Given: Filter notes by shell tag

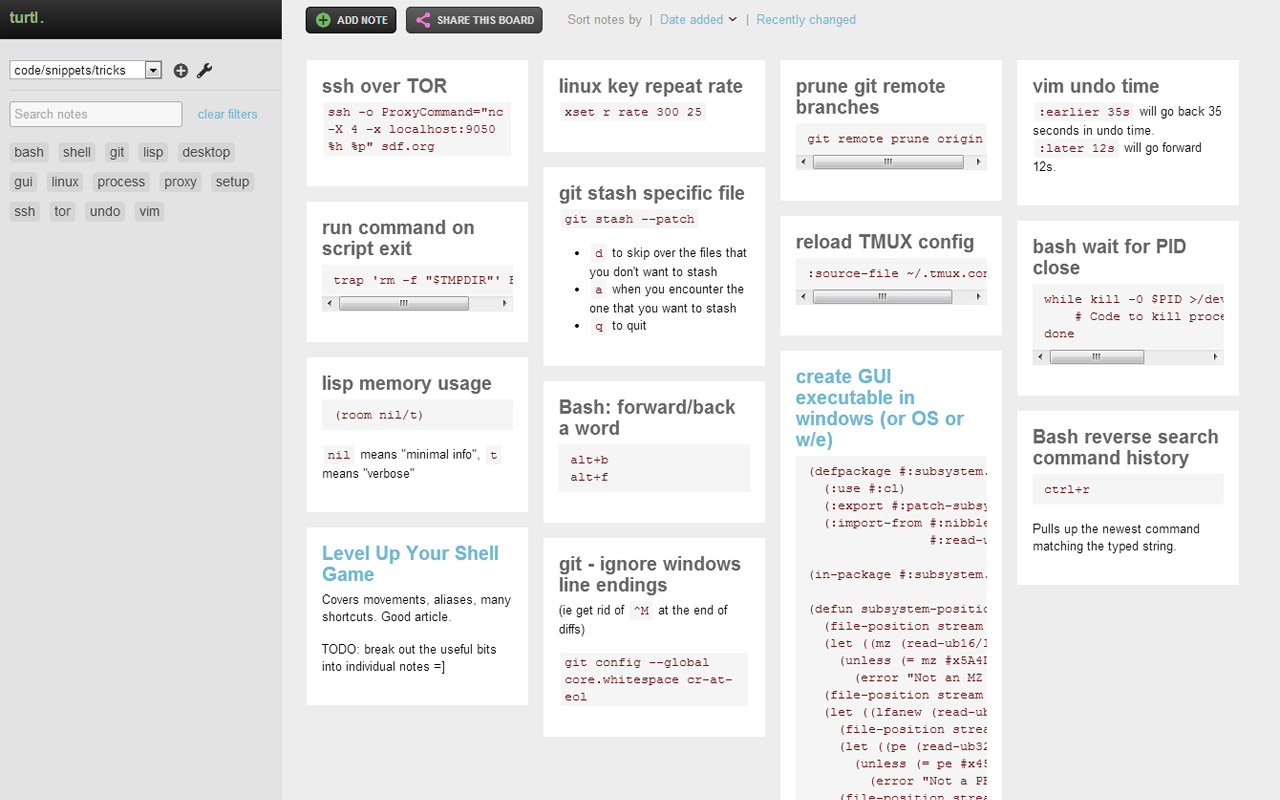Looking at the screenshot, I should point(77,152).
